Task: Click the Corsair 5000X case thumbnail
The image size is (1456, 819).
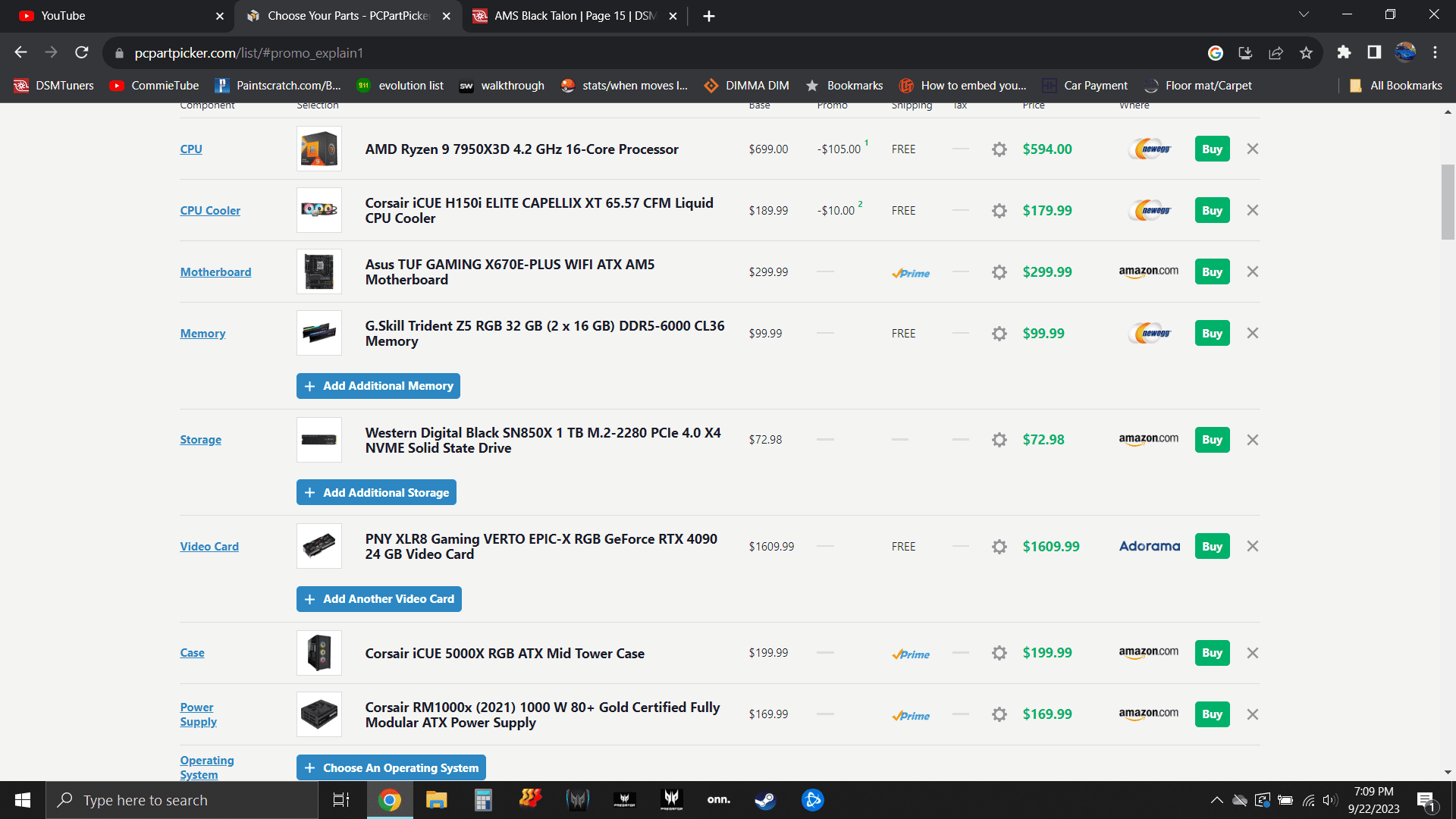Action: coord(319,653)
